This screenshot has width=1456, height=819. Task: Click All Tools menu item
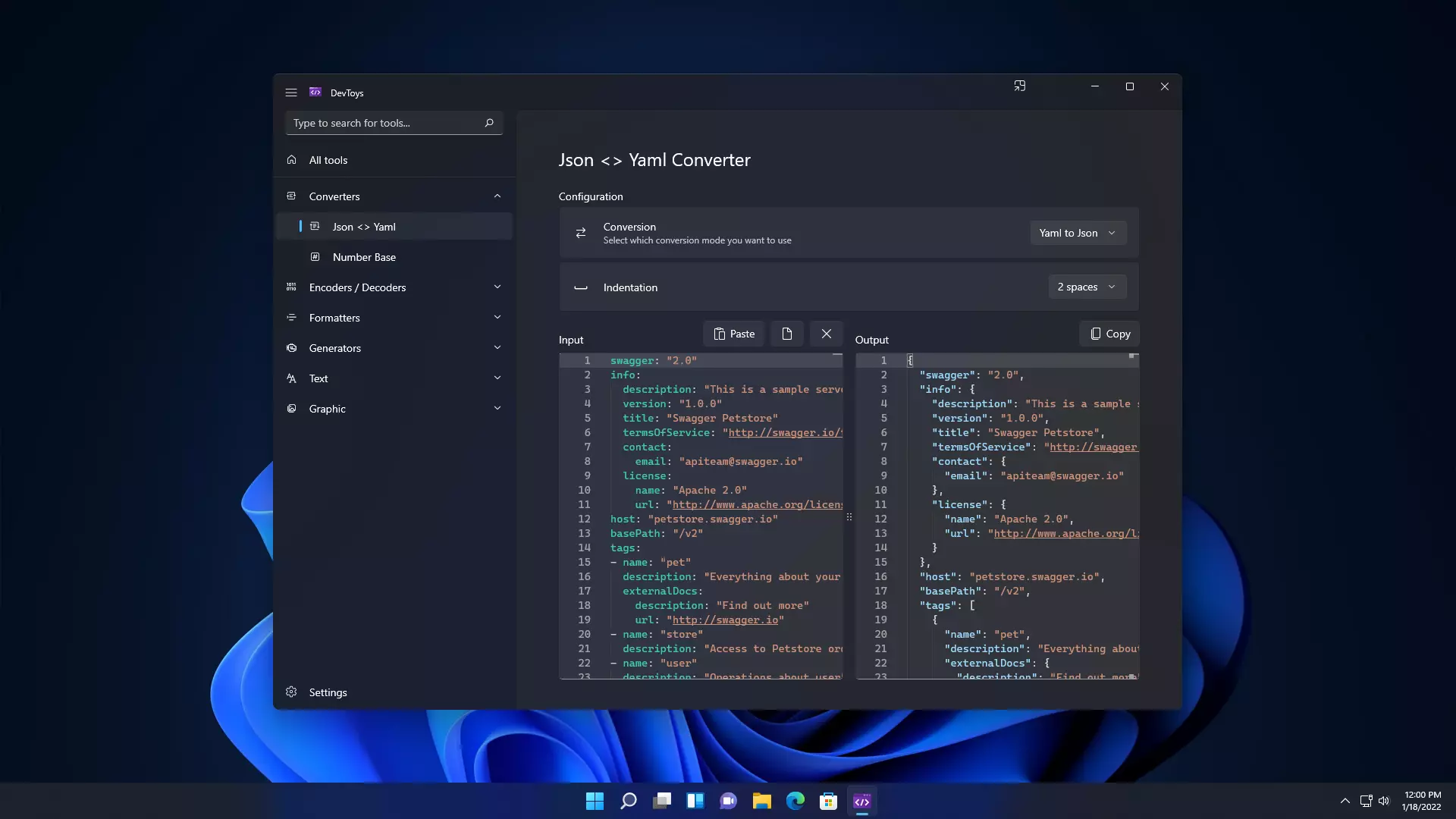coord(328,159)
